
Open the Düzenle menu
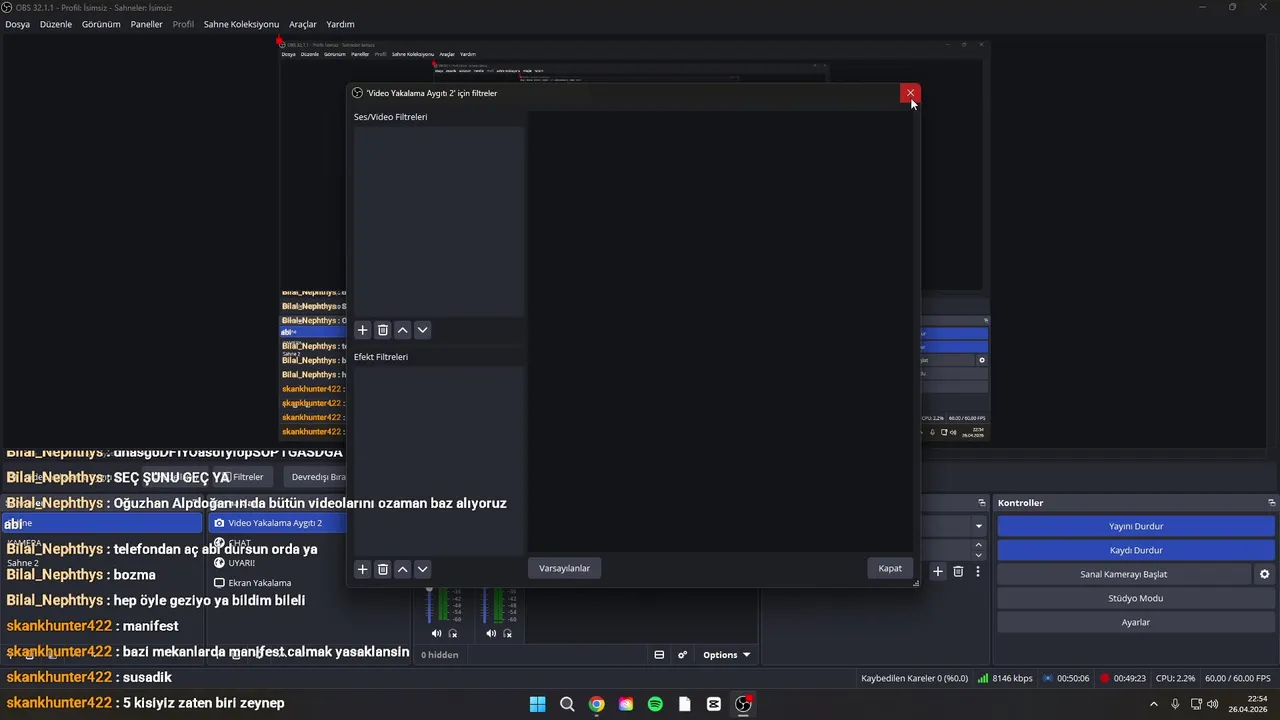[x=56, y=24]
